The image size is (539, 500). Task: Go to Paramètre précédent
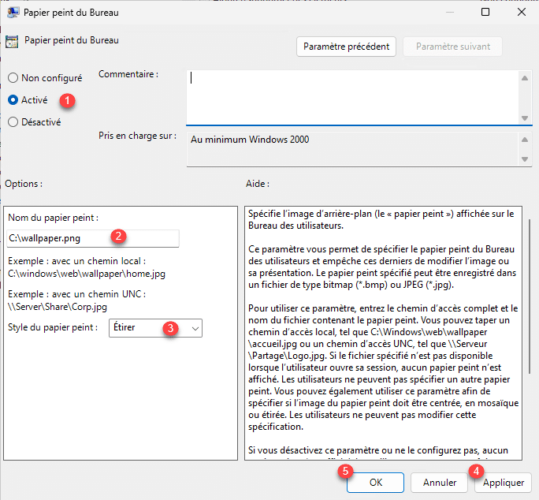[x=346, y=46]
